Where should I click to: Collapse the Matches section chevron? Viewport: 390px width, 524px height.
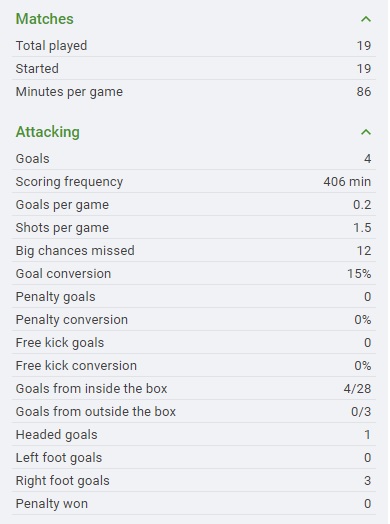point(366,19)
